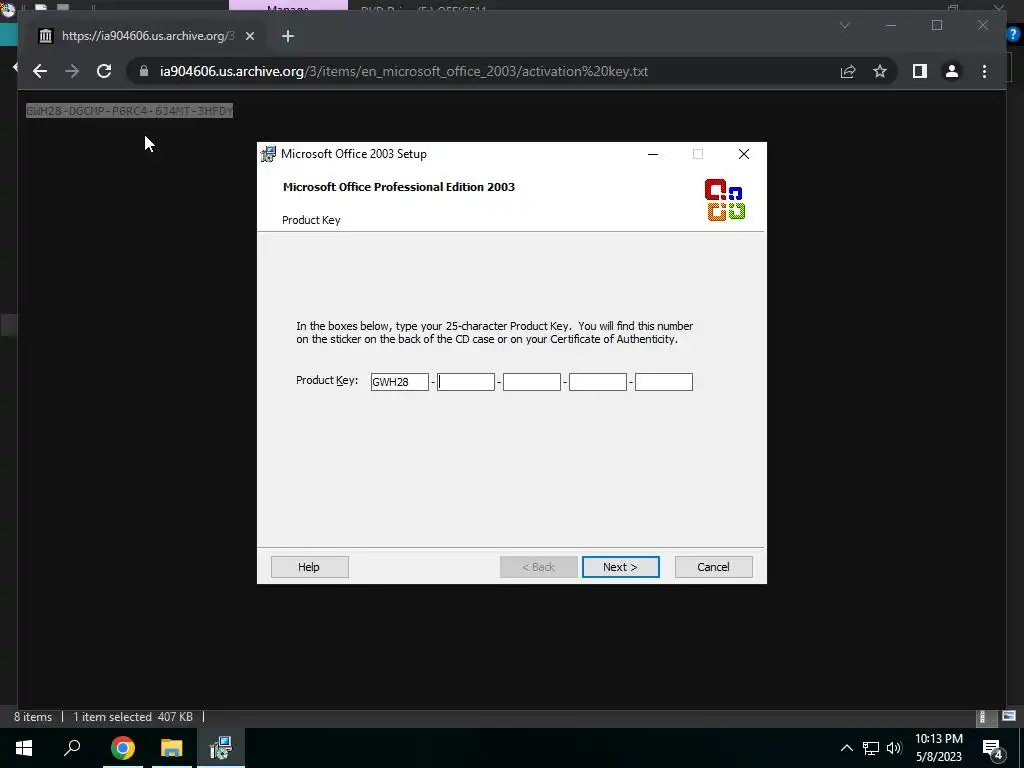This screenshot has width=1024, height=768.
Task: Go back in the Chrome browser
Action: click(40, 71)
